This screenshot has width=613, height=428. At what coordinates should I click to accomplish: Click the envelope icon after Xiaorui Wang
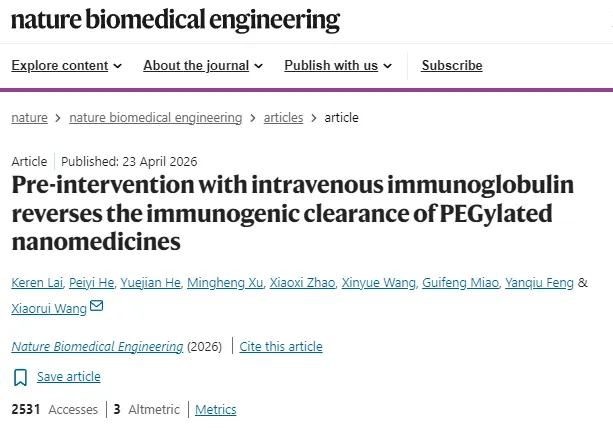[97, 305]
